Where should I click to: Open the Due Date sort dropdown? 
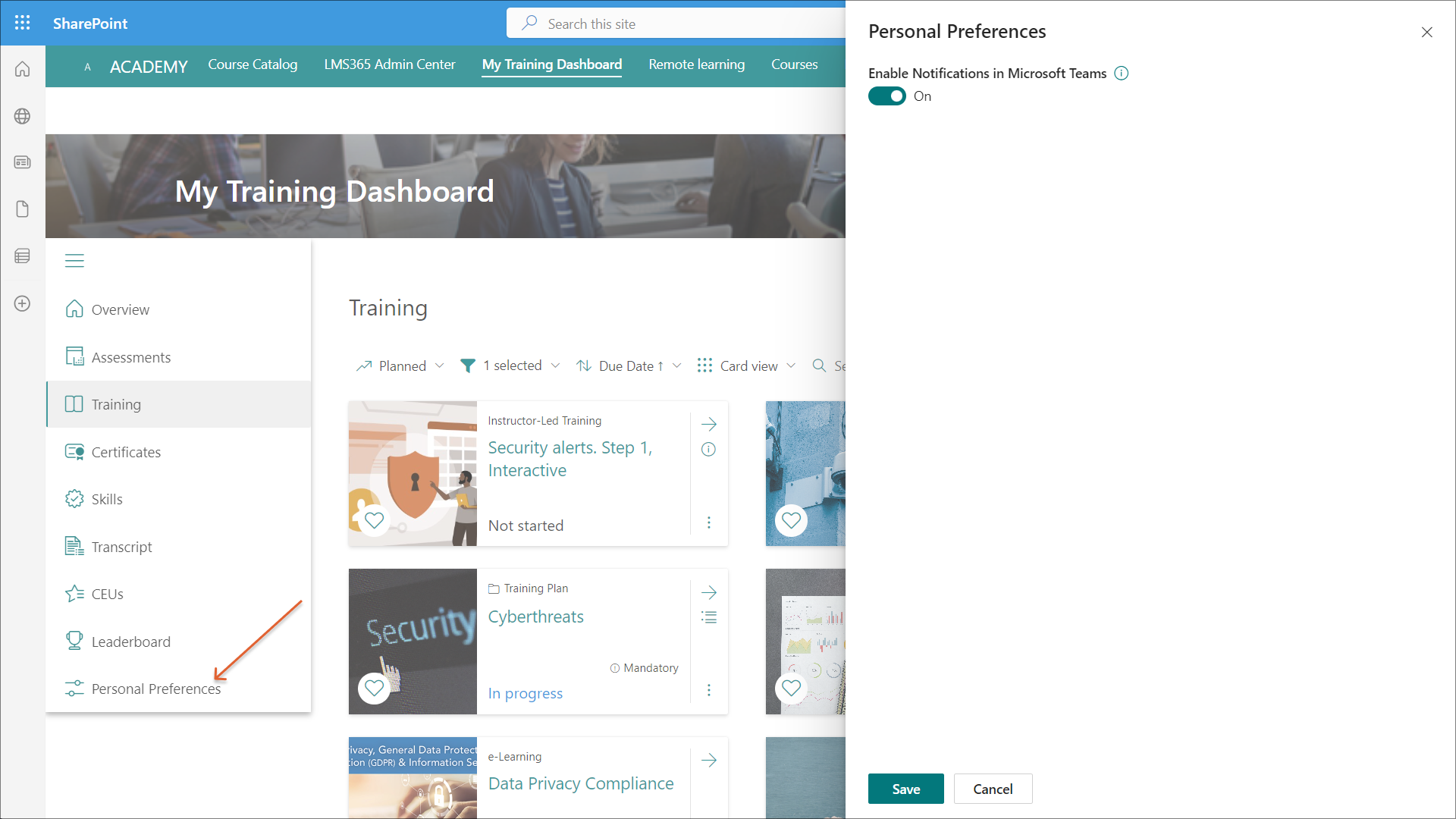pos(629,366)
